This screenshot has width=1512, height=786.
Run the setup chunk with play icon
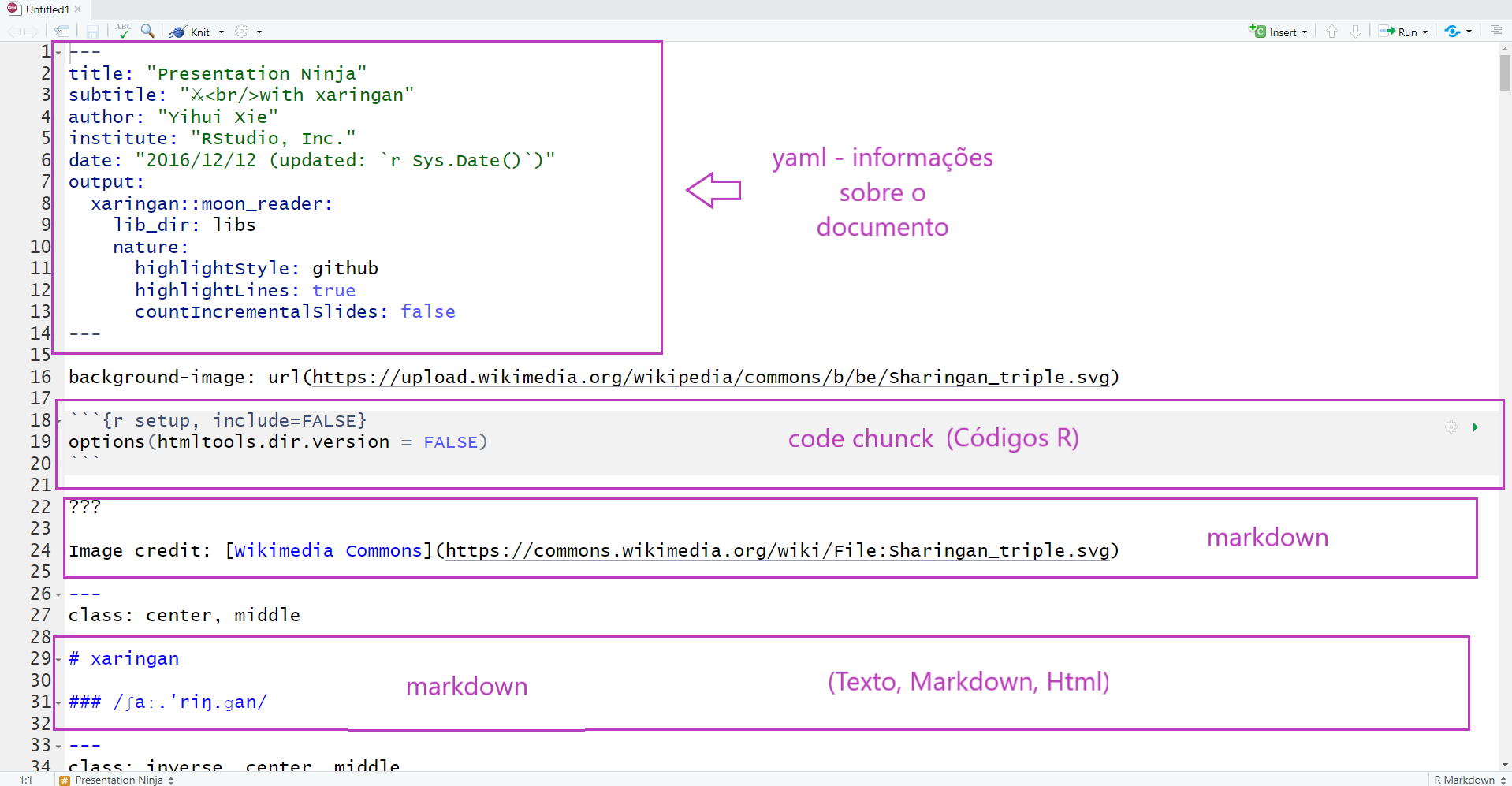pos(1475,427)
